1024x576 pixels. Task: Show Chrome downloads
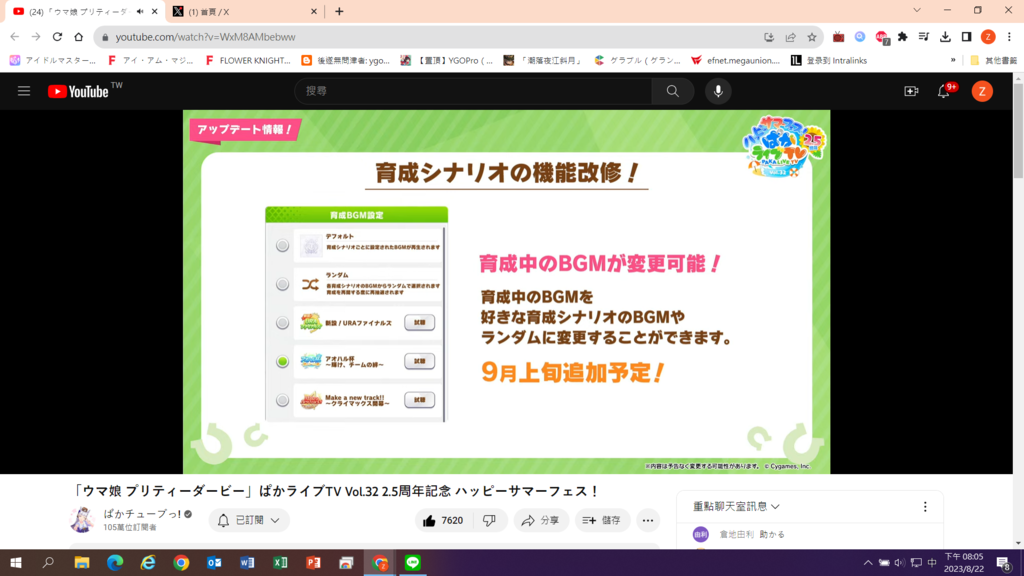tap(945, 37)
